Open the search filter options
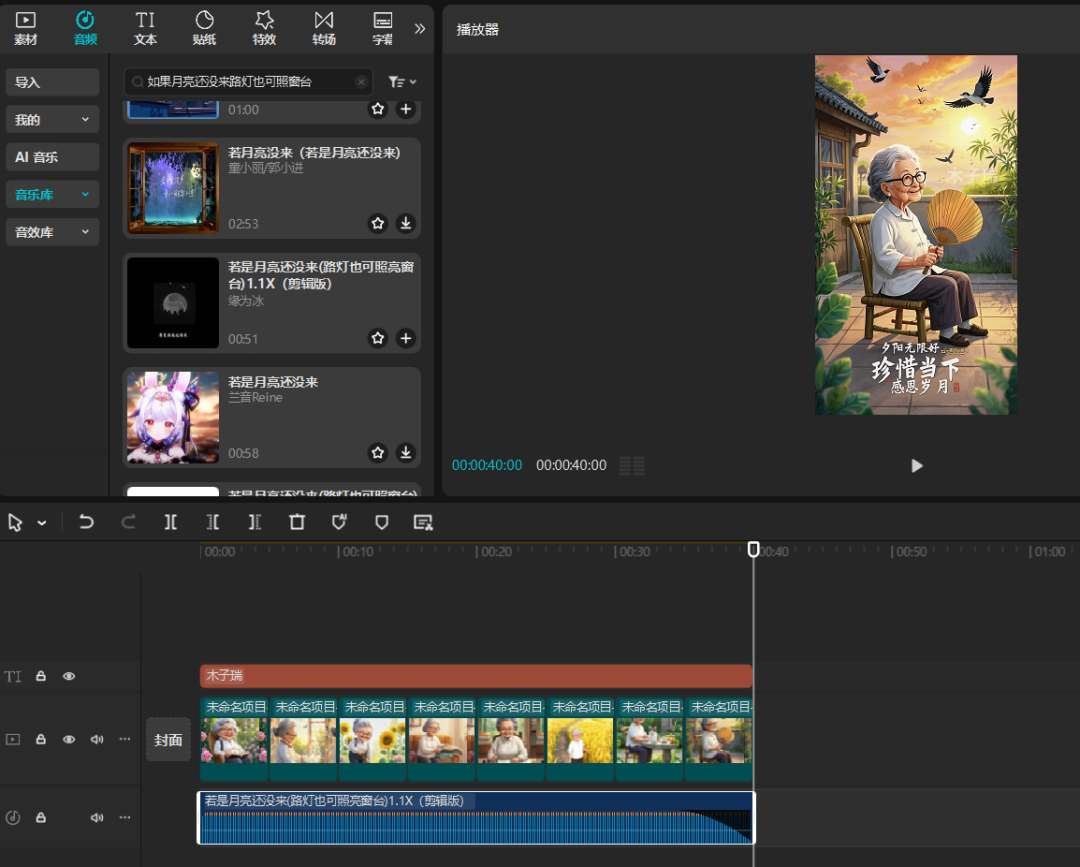 (402, 82)
